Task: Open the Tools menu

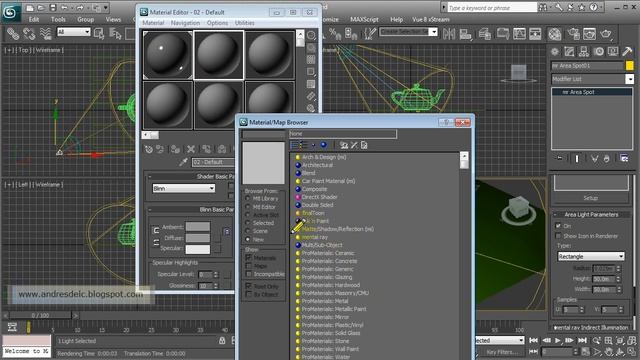Action: tap(58, 19)
